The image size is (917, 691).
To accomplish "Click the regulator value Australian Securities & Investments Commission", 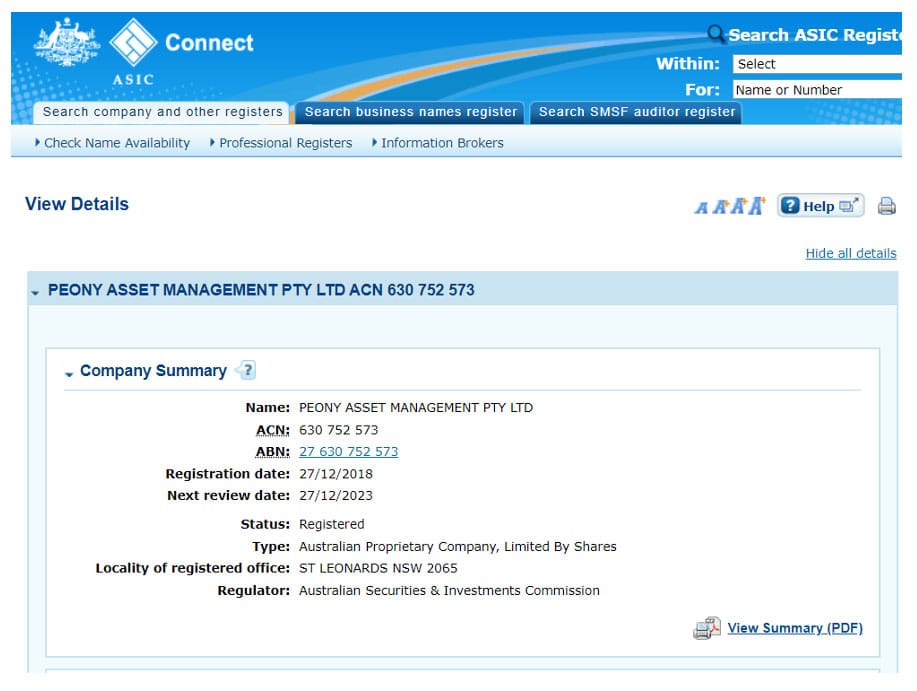I will [x=449, y=590].
